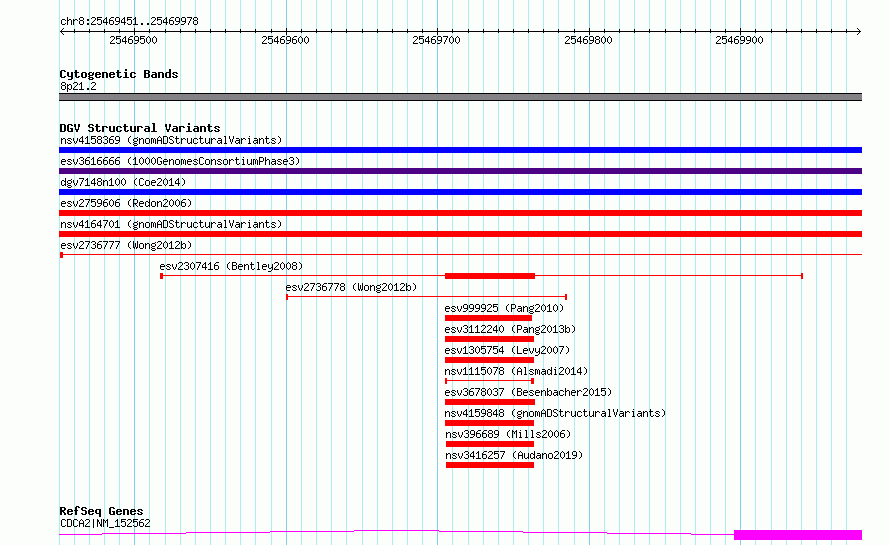Click the blue bar of dgv7148n100

[x=460, y=192]
